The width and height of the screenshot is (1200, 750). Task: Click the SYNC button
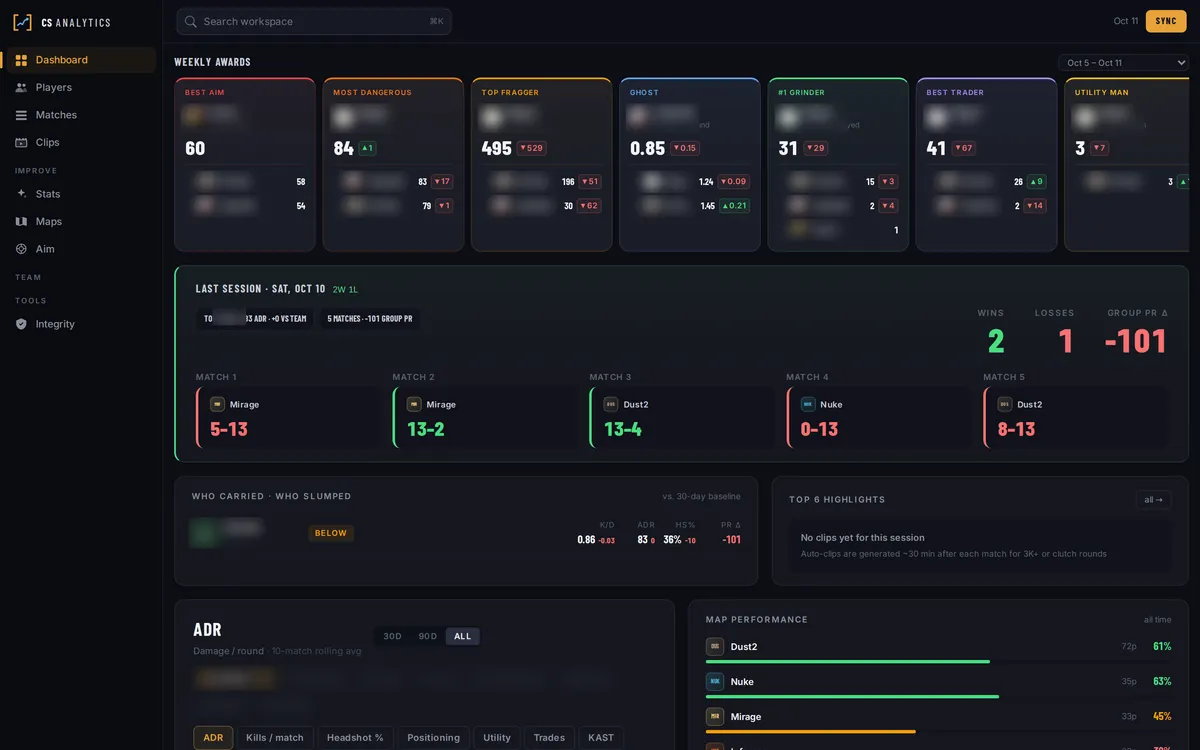point(1166,21)
